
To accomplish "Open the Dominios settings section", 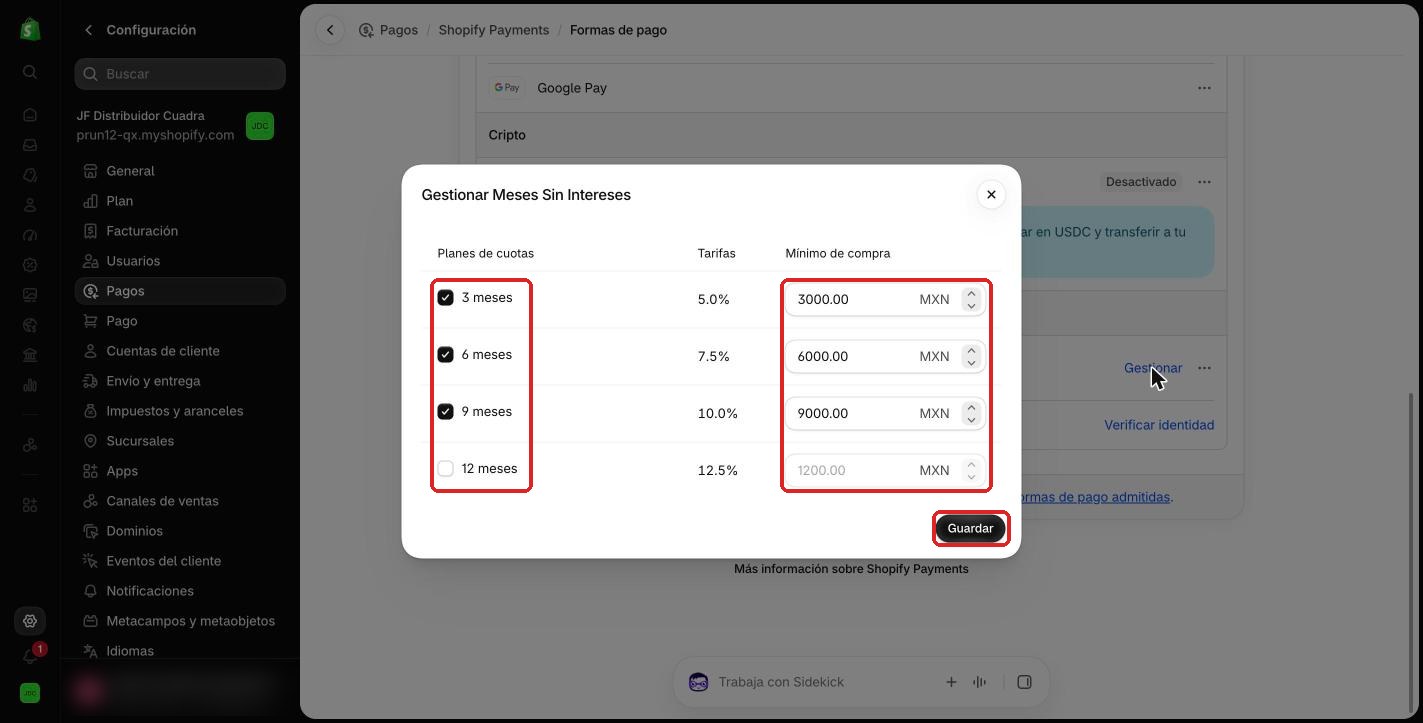I will coord(180,531).
